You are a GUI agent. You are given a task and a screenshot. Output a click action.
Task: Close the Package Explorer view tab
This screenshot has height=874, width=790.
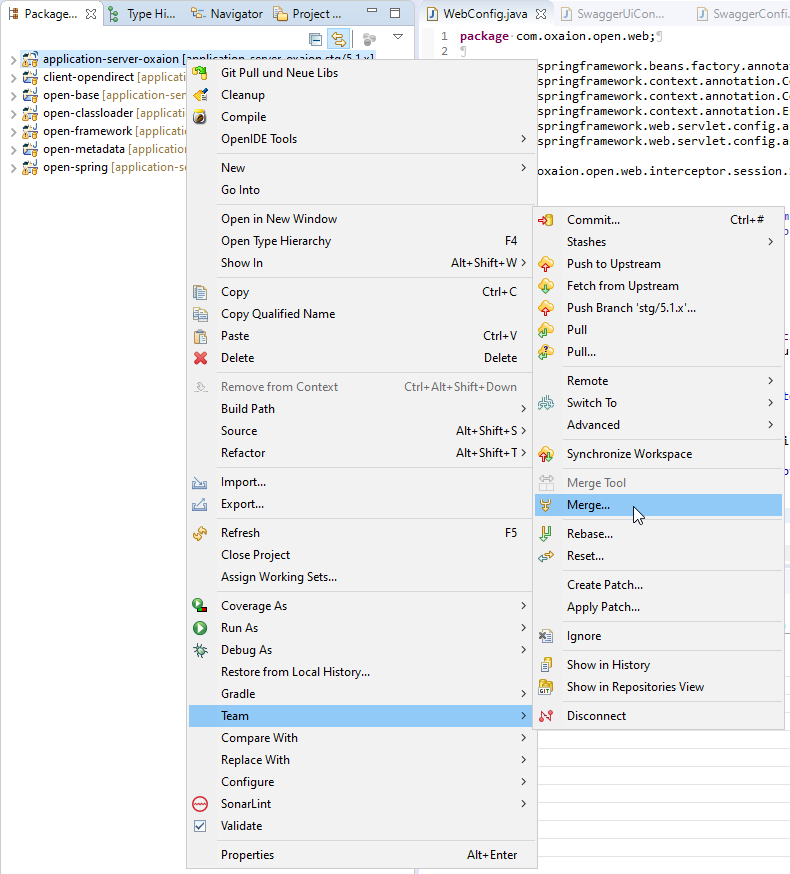point(91,14)
